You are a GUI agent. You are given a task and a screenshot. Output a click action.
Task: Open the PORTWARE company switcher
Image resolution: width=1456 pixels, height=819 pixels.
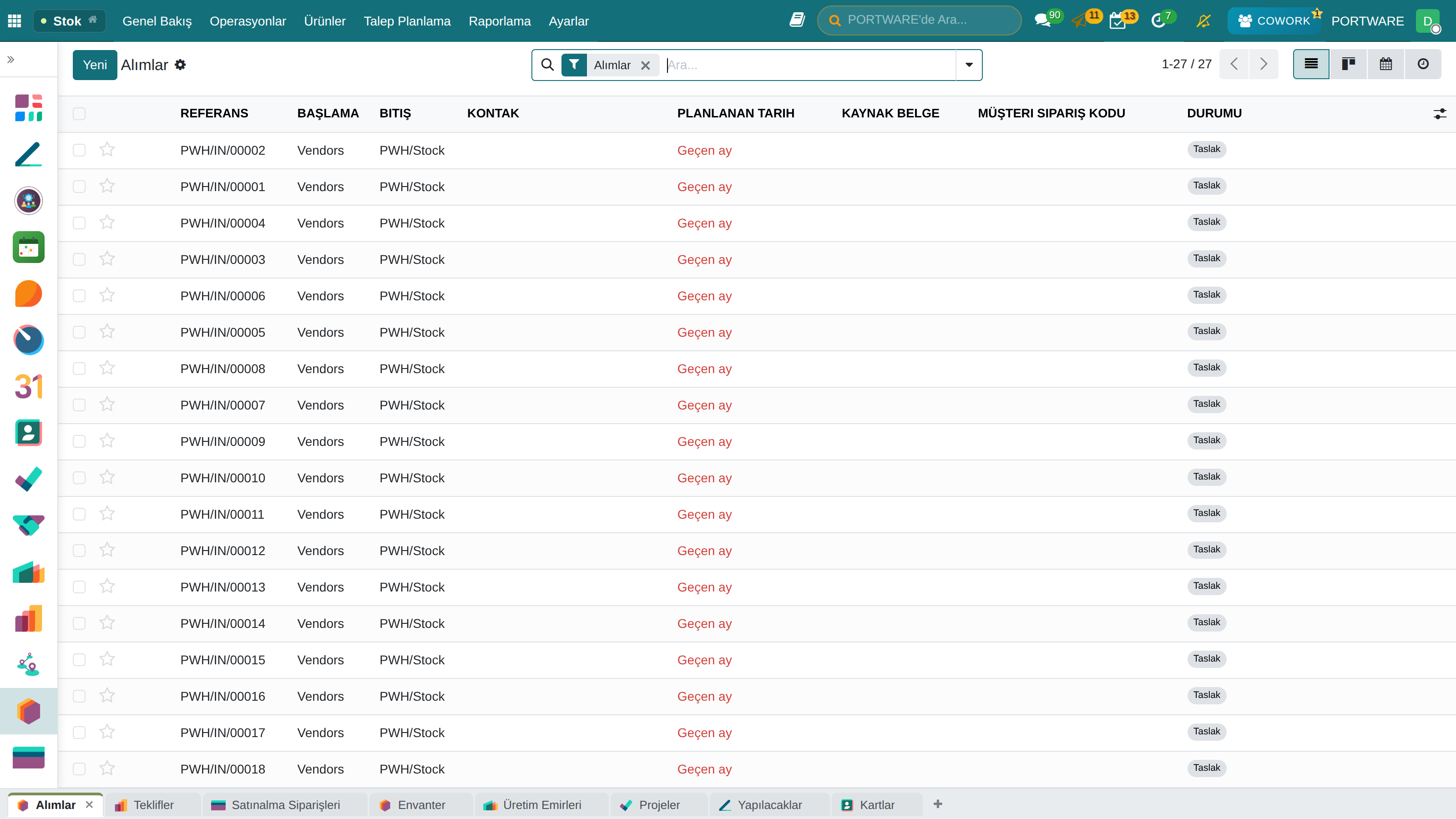(1367, 21)
